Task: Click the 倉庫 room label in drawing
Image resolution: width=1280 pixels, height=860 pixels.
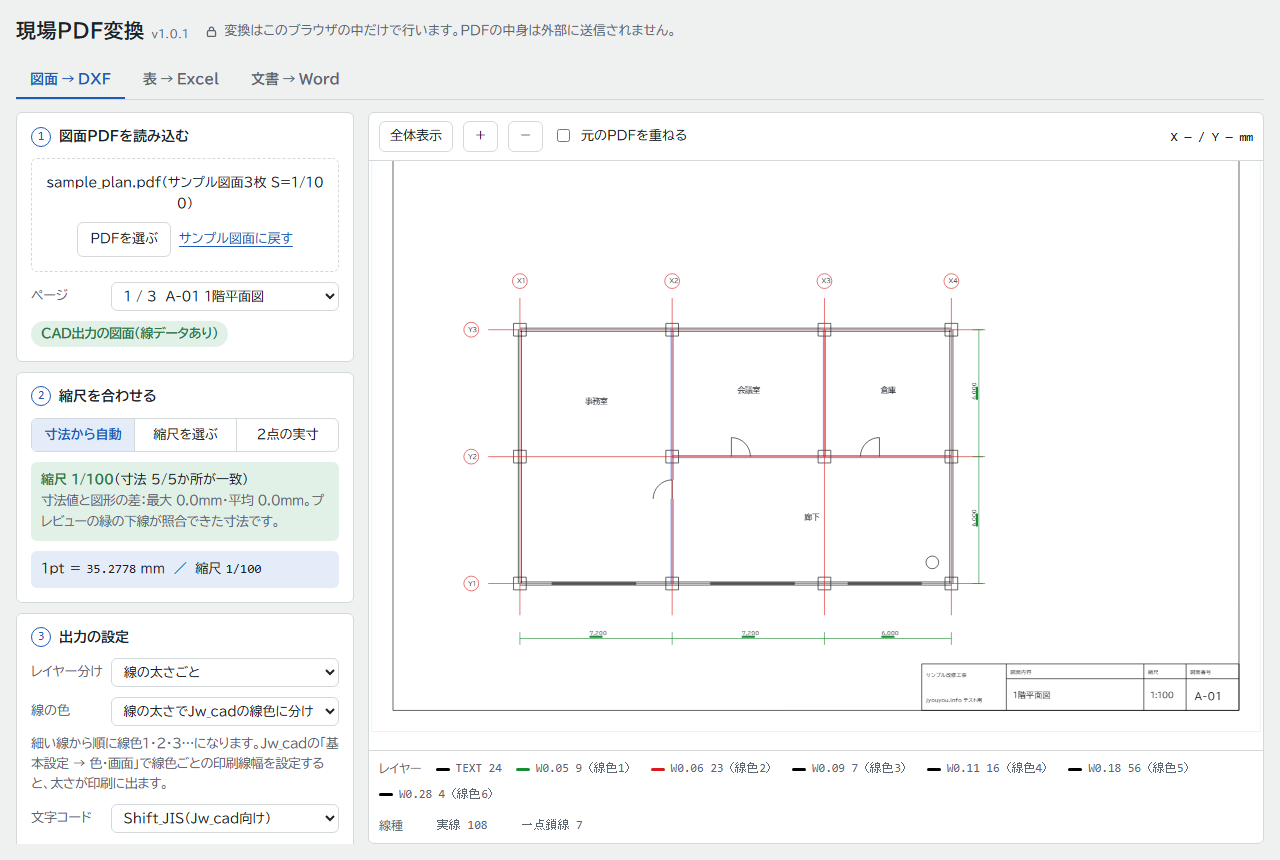Action: coord(888,390)
